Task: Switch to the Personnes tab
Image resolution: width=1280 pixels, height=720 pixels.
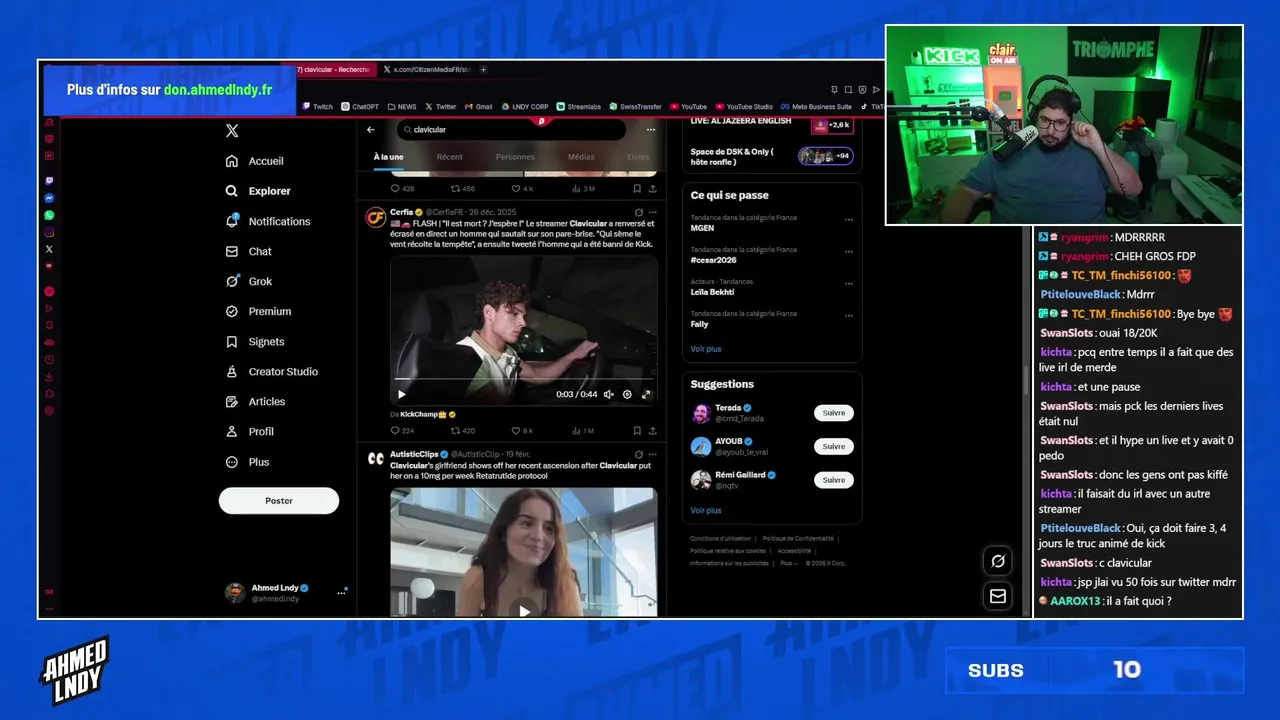Action: (x=515, y=157)
